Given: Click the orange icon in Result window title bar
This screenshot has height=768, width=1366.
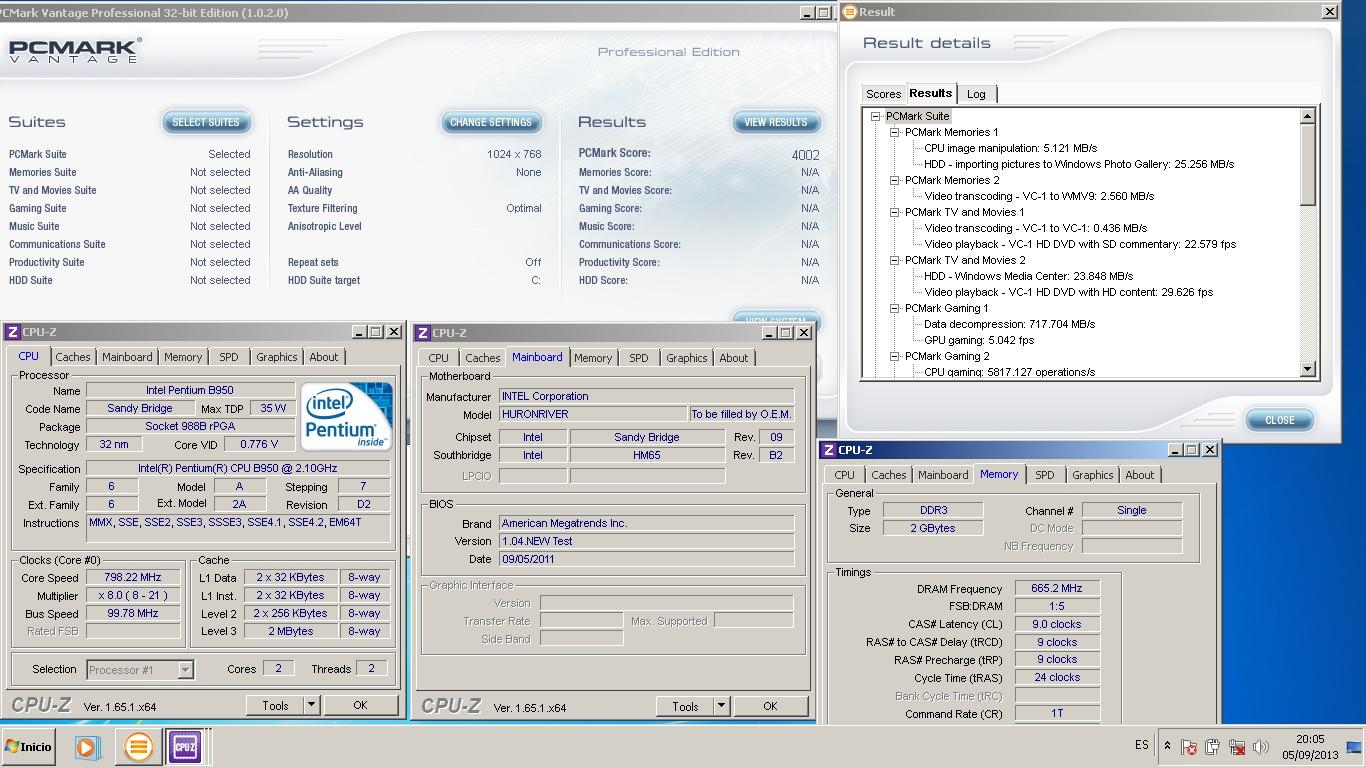Looking at the screenshot, I should pos(850,12).
